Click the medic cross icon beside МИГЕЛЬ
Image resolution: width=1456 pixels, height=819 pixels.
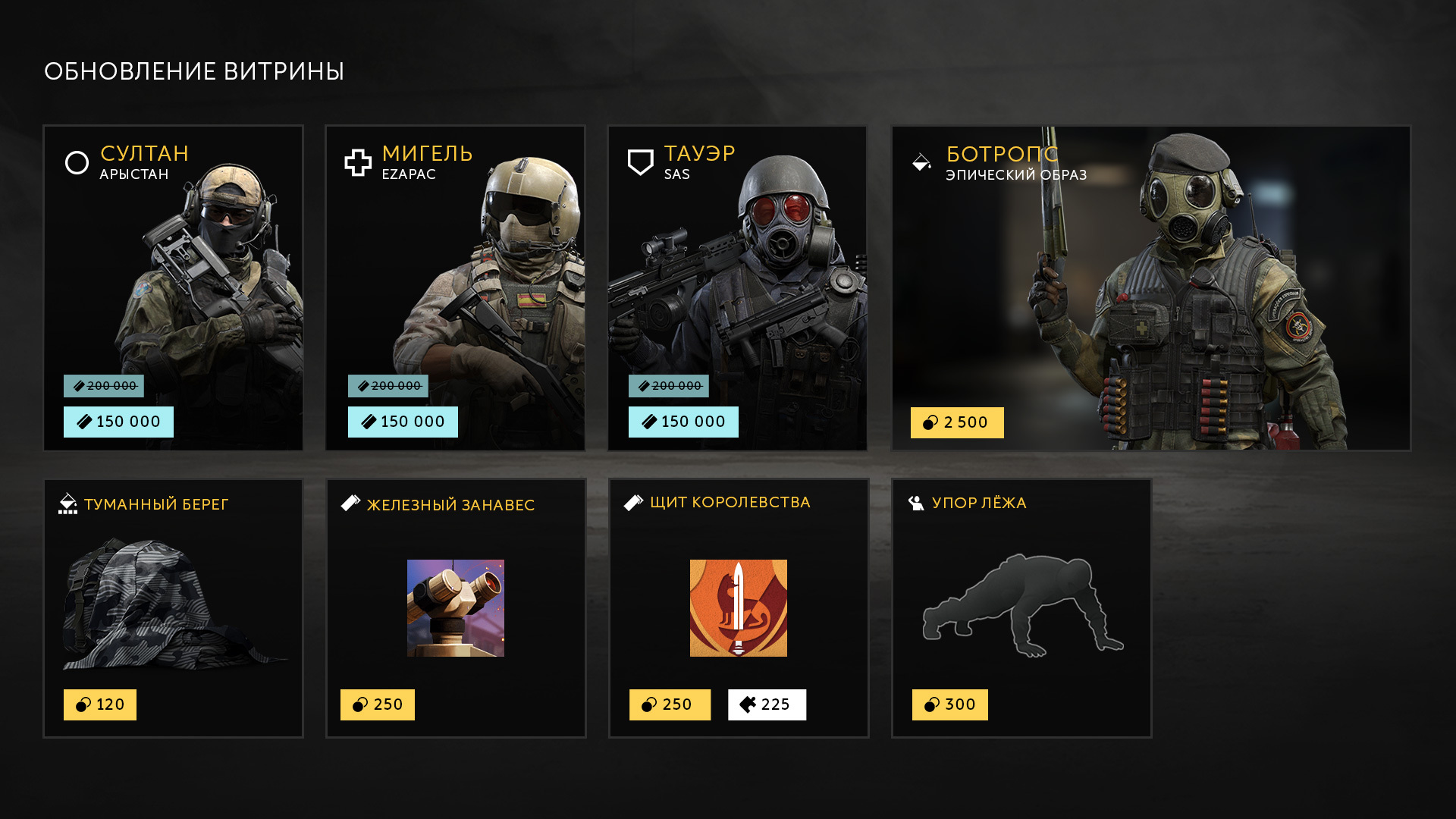coord(358,162)
